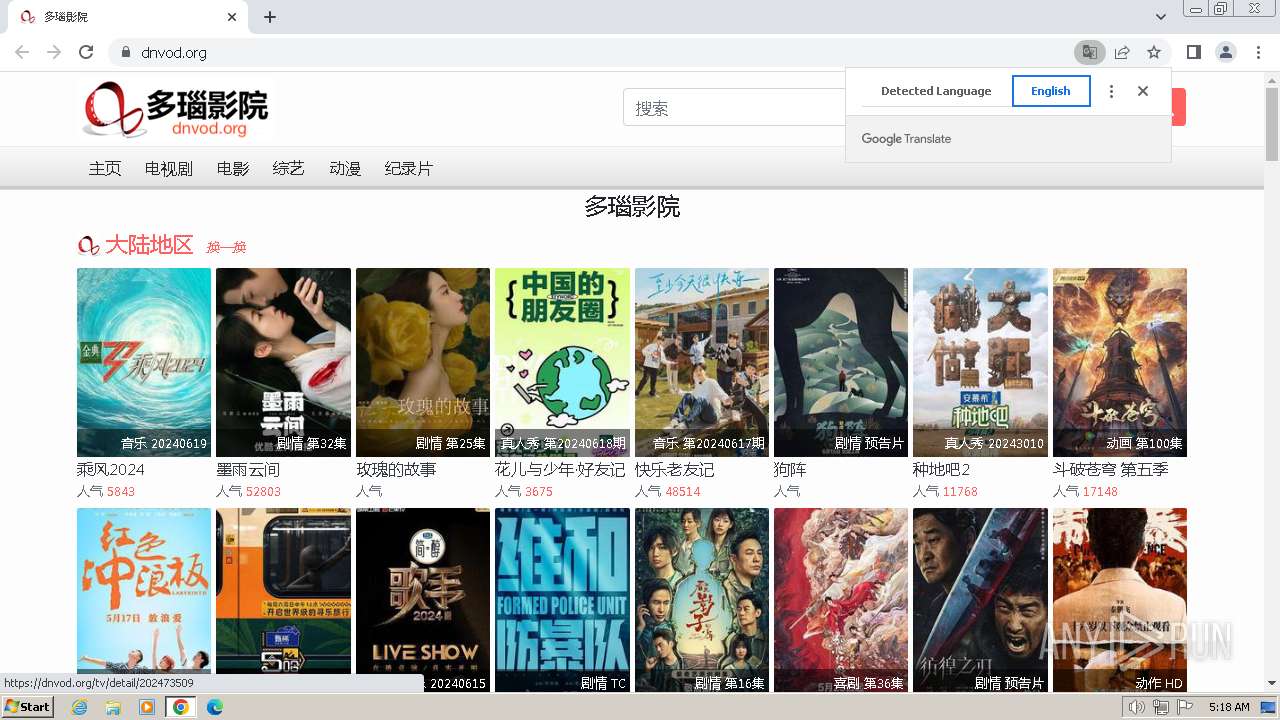
Task: Click the 墨雨云间 poster thumbnail
Action: (x=283, y=362)
